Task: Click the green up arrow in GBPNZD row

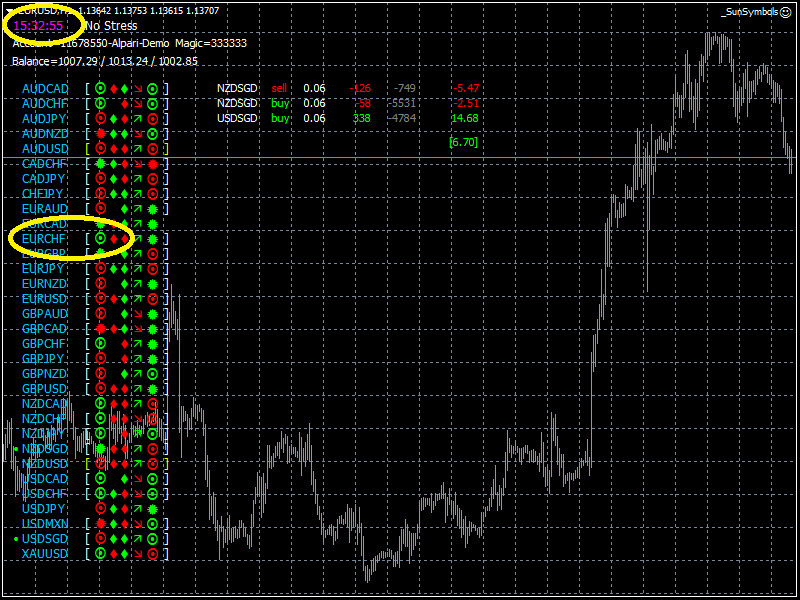Action: [139, 373]
